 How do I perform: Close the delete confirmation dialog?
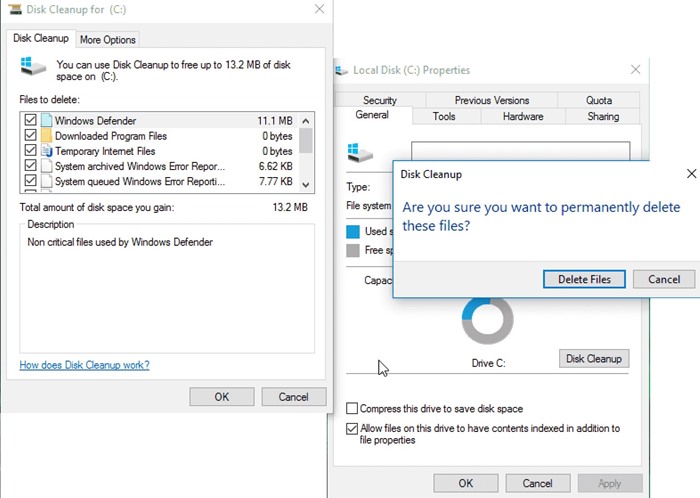click(691, 174)
